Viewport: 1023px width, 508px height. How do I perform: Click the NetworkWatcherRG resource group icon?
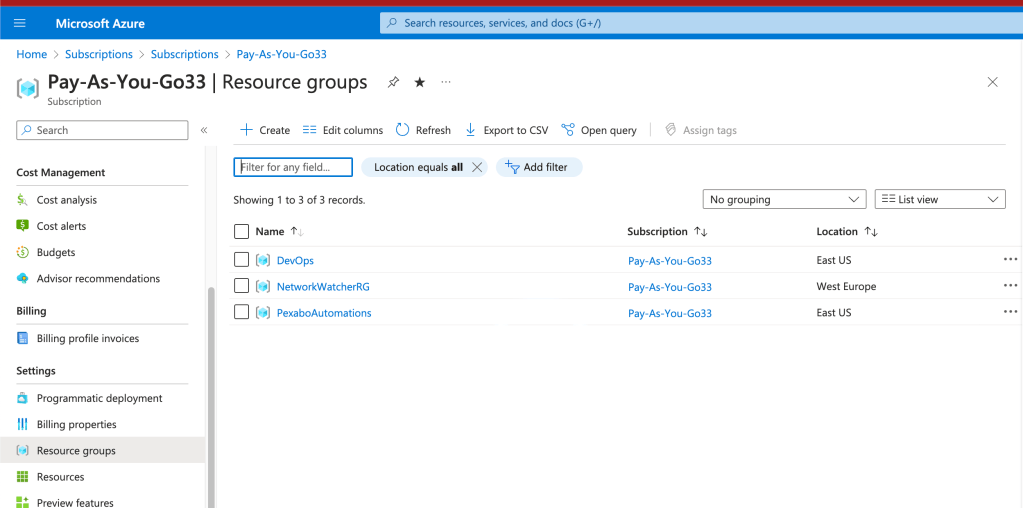tap(263, 286)
